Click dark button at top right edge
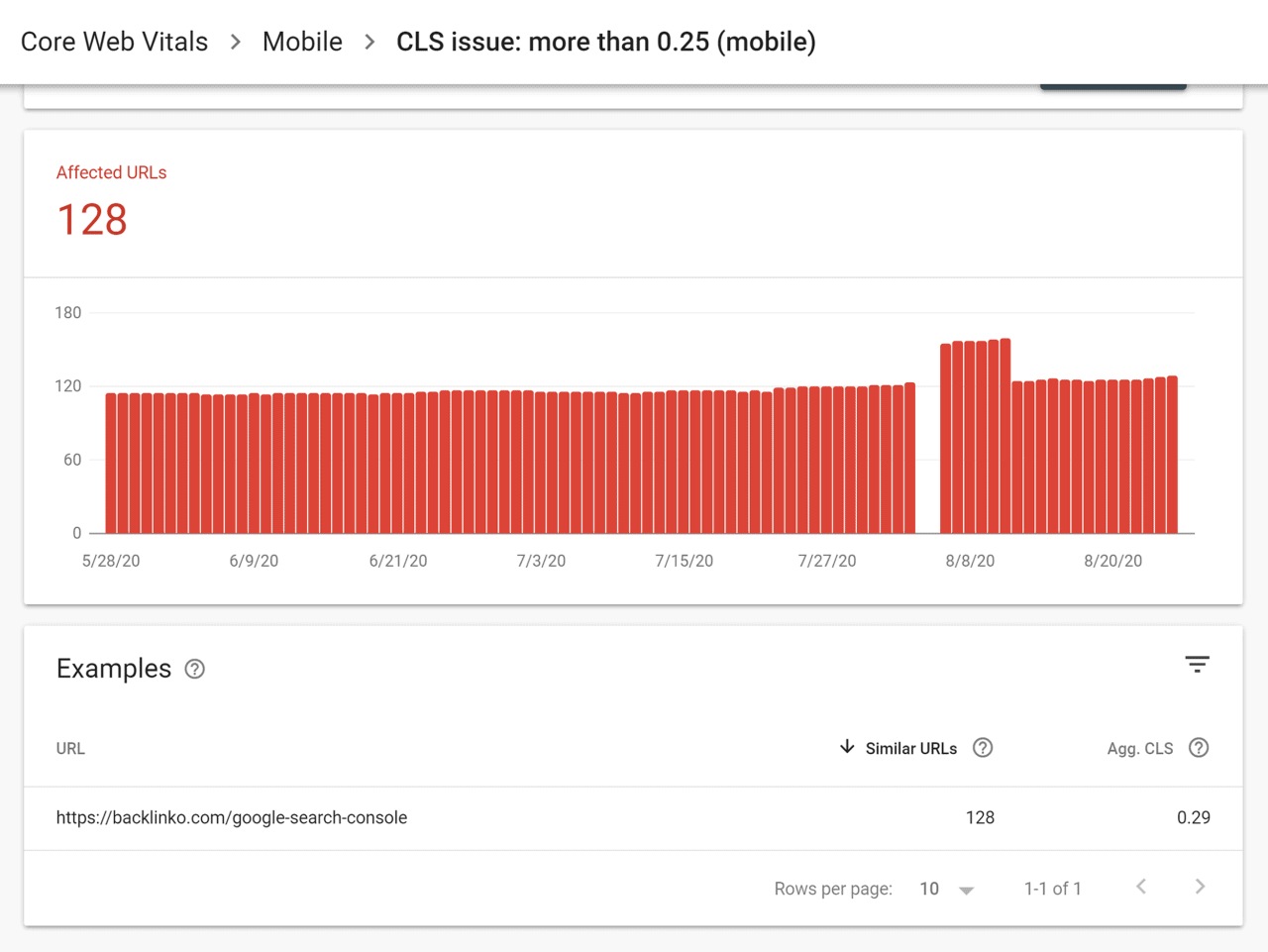 click(x=1112, y=87)
